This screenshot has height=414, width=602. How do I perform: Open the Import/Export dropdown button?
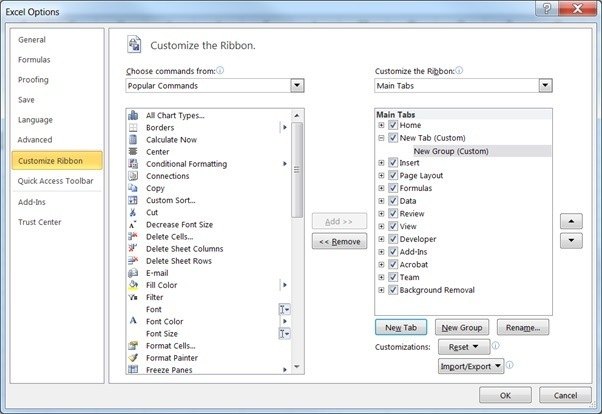(x=471, y=366)
